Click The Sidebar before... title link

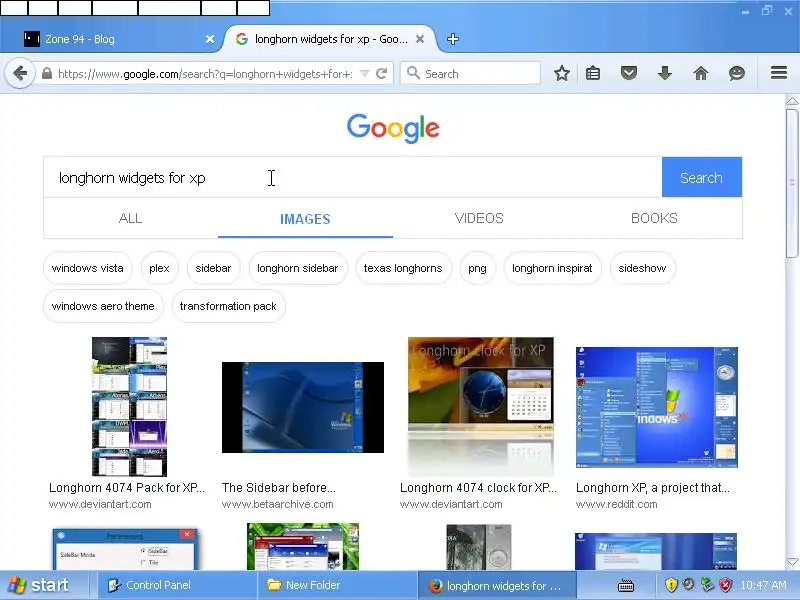(x=279, y=488)
